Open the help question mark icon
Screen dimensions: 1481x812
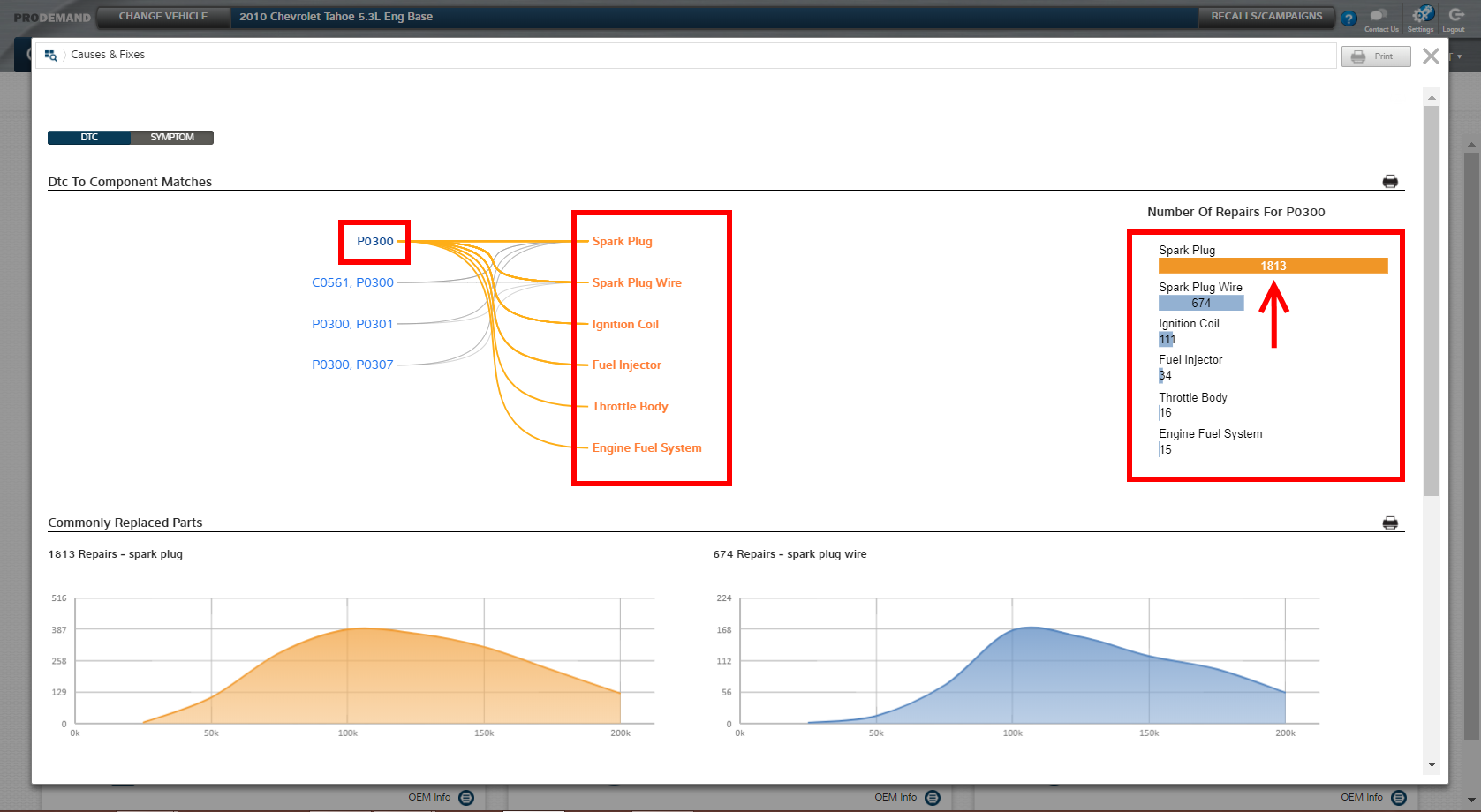tap(1349, 19)
